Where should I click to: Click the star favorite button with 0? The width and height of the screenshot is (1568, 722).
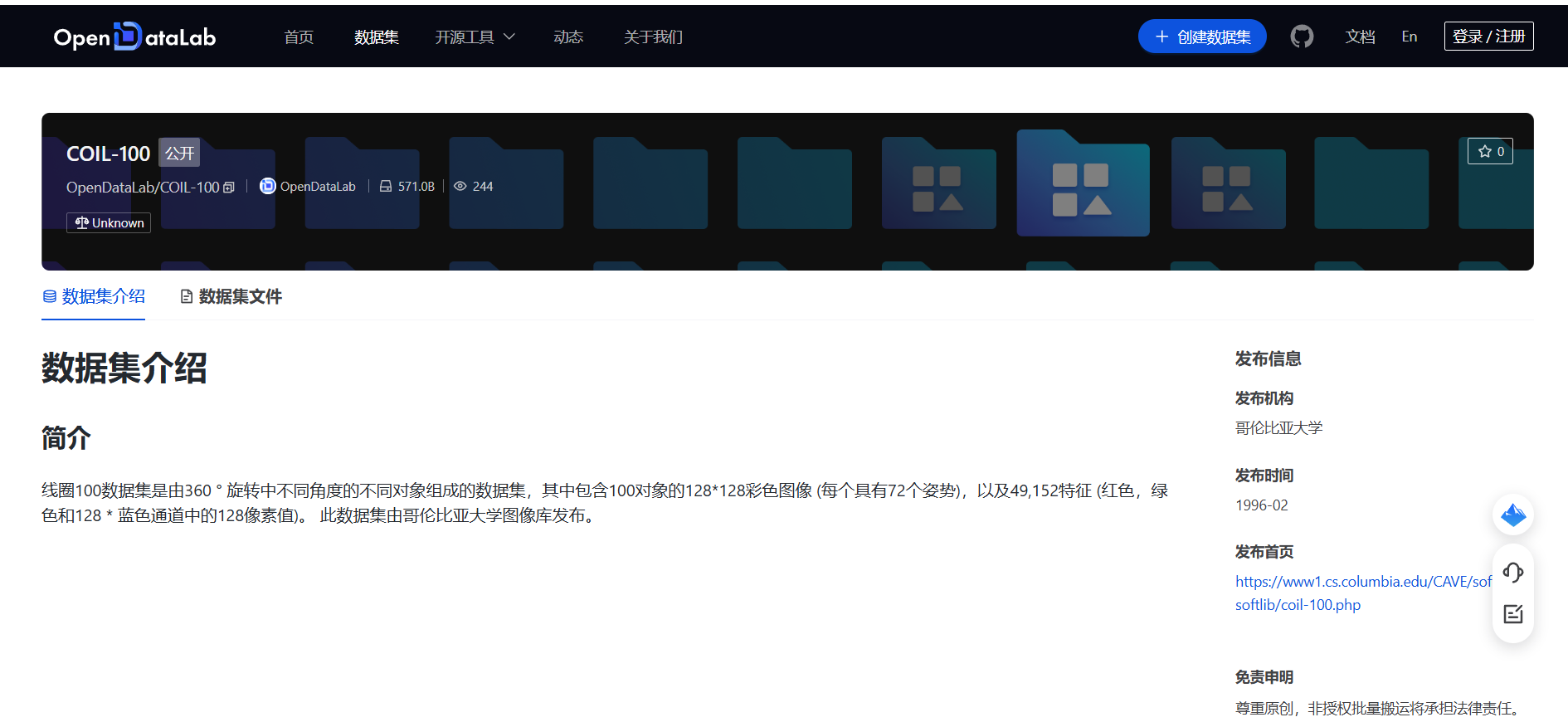(1490, 151)
